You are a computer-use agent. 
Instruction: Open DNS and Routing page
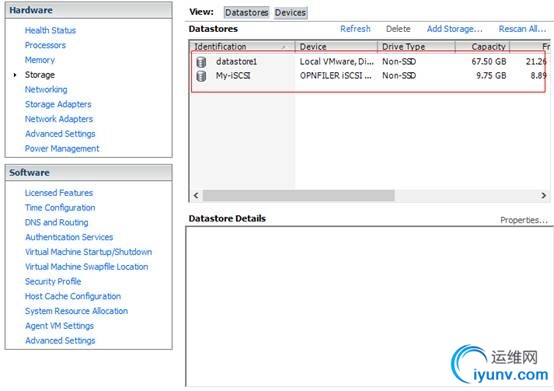57,223
